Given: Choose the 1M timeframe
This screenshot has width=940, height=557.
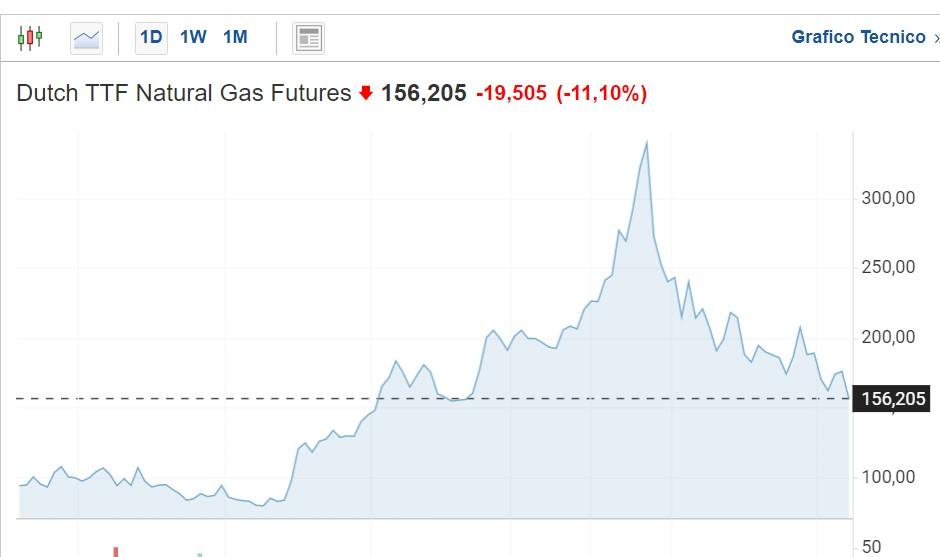Looking at the screenshot, I should (x=235, y=38).
